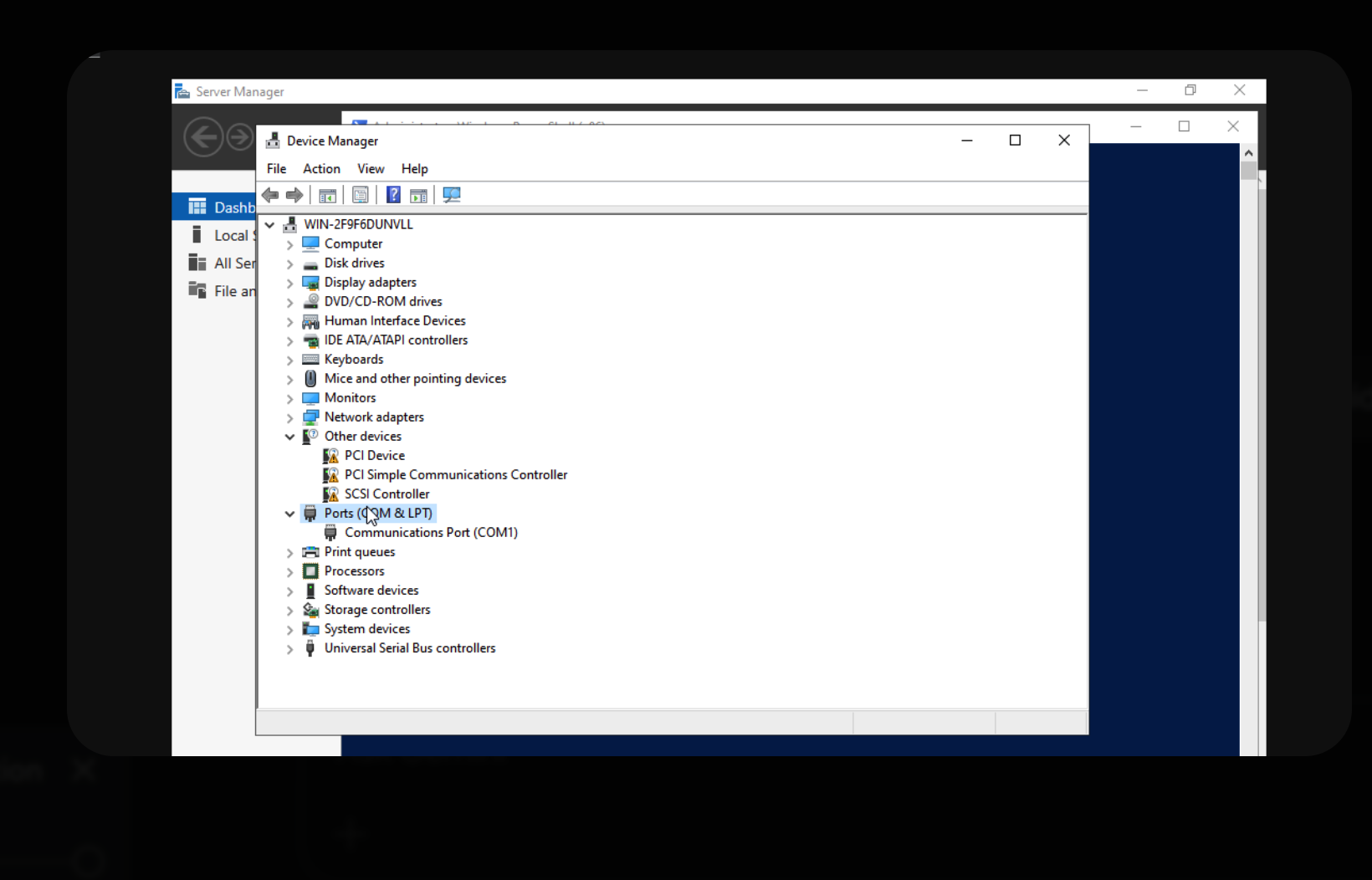Collapse the Ports (COM & LPT) category
The width and height of the screenshot is (1372, 880).
[x=289, y=514]
